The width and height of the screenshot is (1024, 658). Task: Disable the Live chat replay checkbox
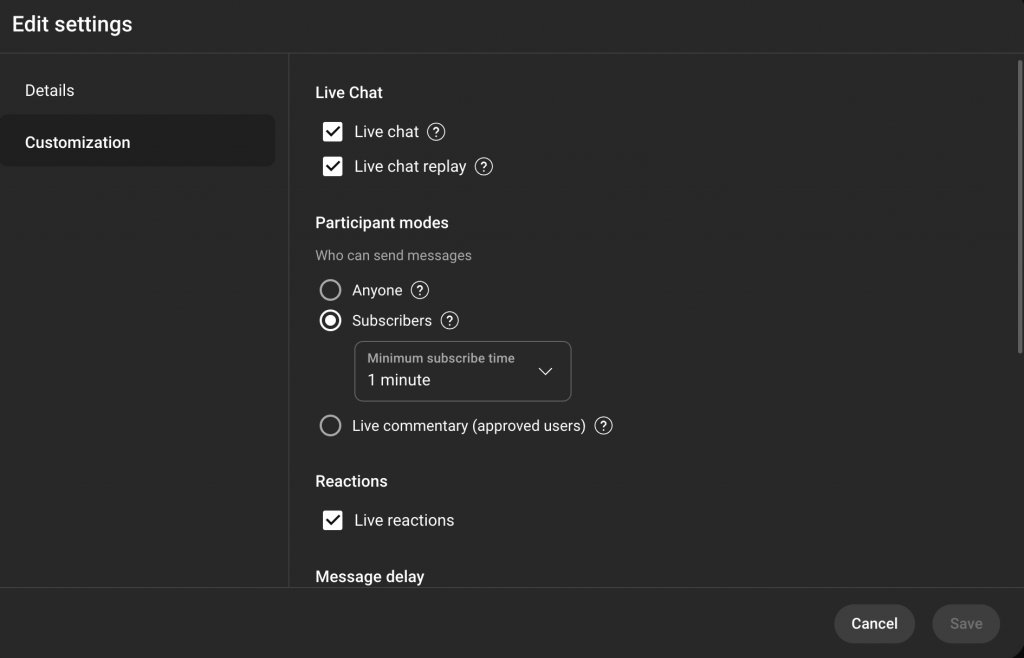point(333,167)
